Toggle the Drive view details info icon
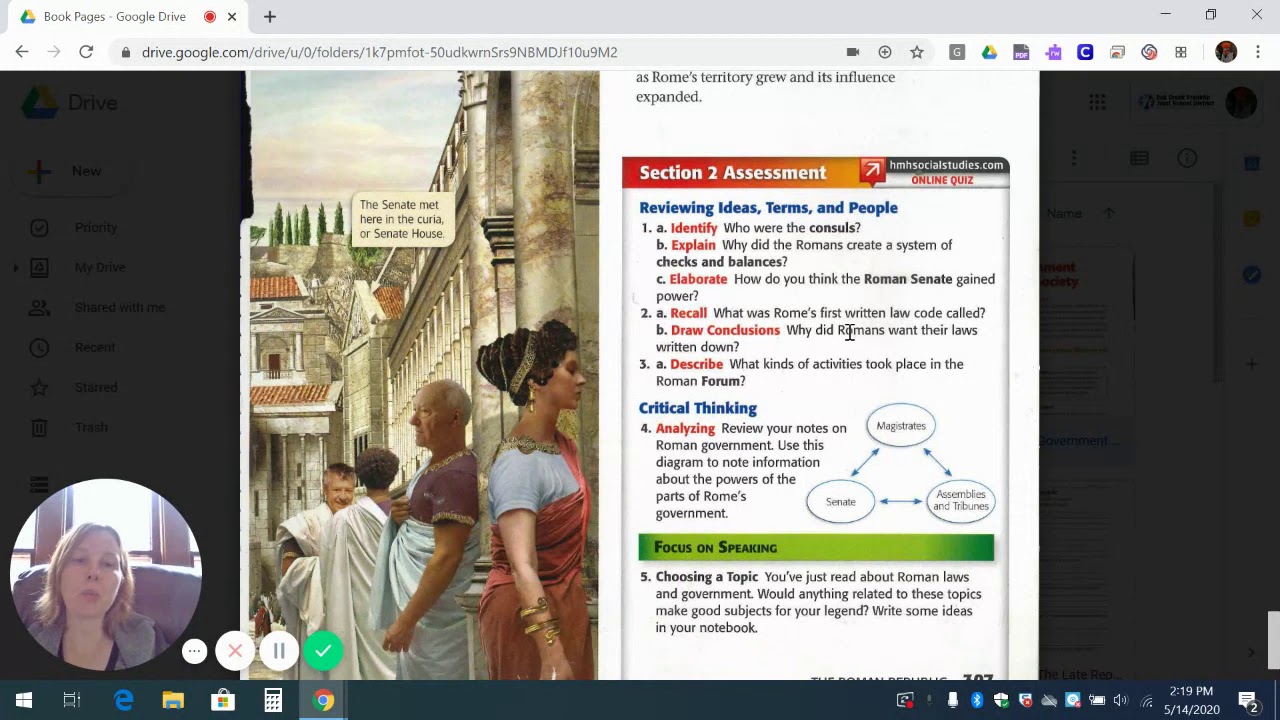1280x720 pixels. coord(1187,158)
